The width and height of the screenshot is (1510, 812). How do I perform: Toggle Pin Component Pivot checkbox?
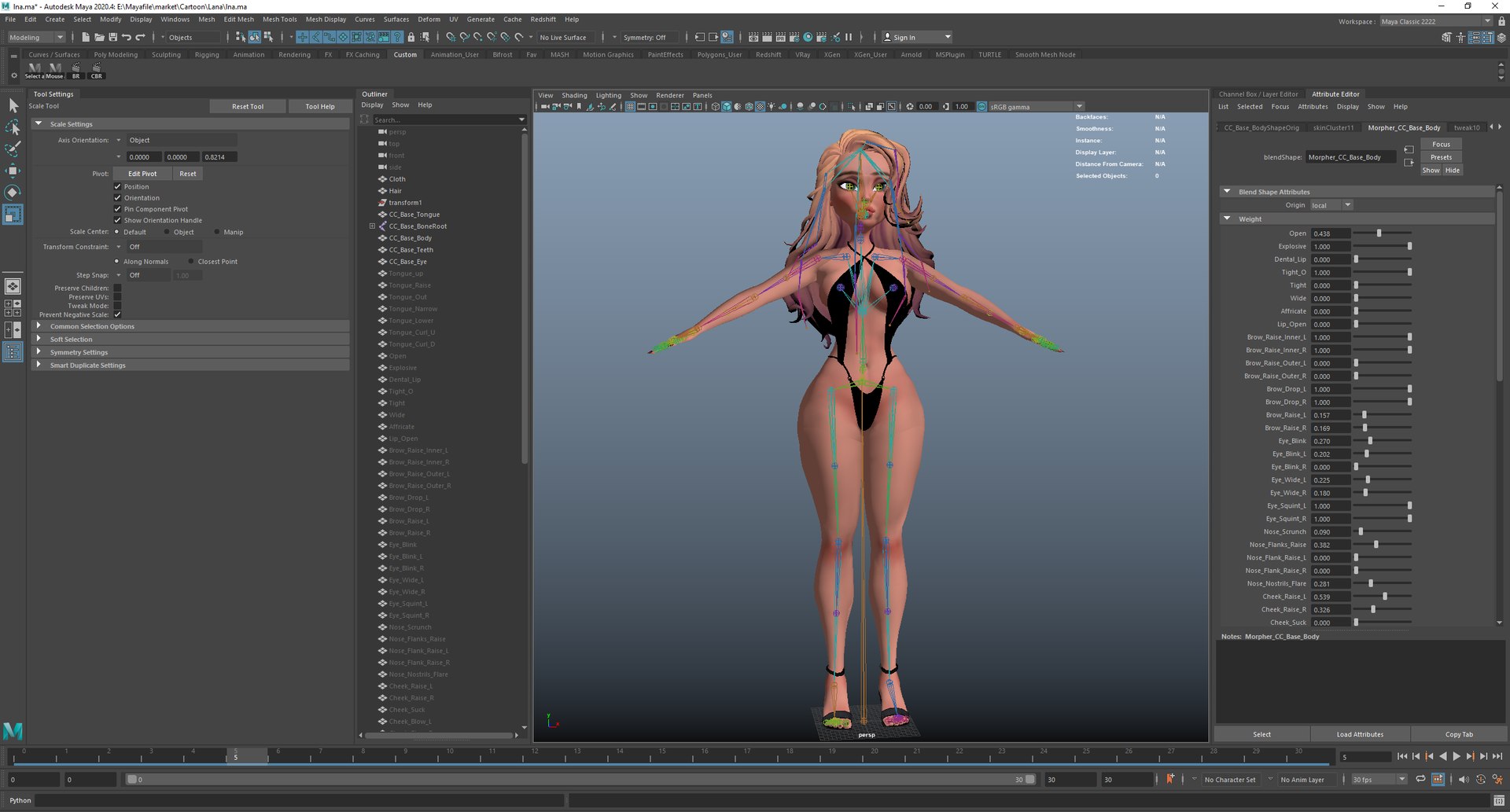coord(118,209)
